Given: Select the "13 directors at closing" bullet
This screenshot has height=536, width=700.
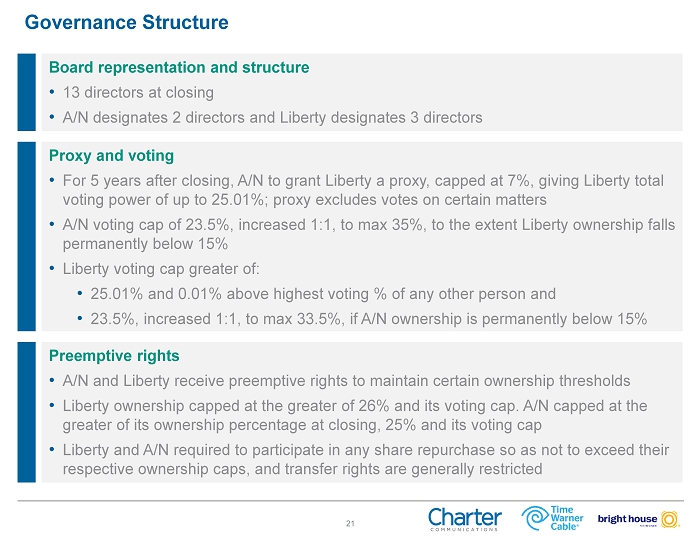Looking at the screenshot, I should pos(138,93).
